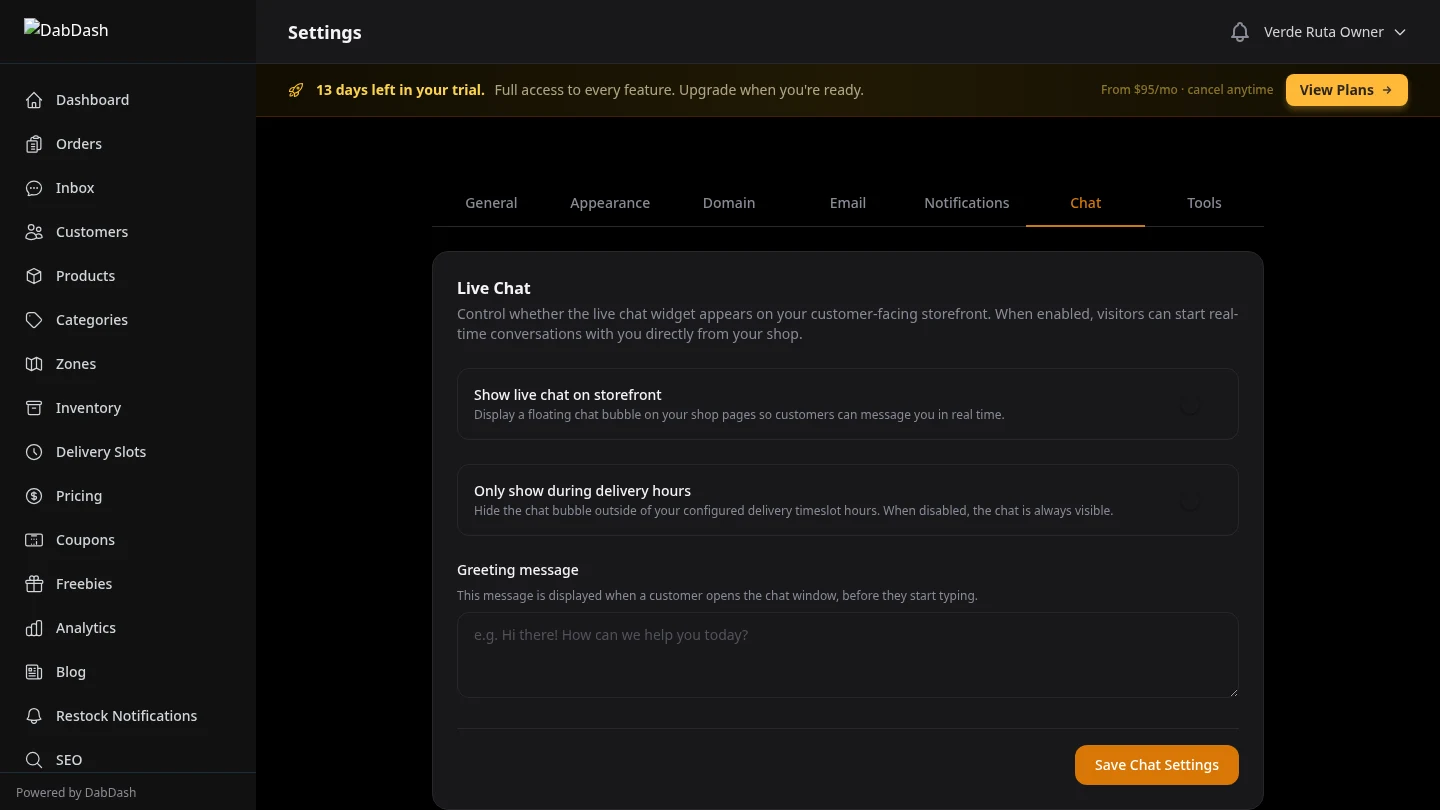Click the Restock Notifications bell icon

click(x=34, y=716)
